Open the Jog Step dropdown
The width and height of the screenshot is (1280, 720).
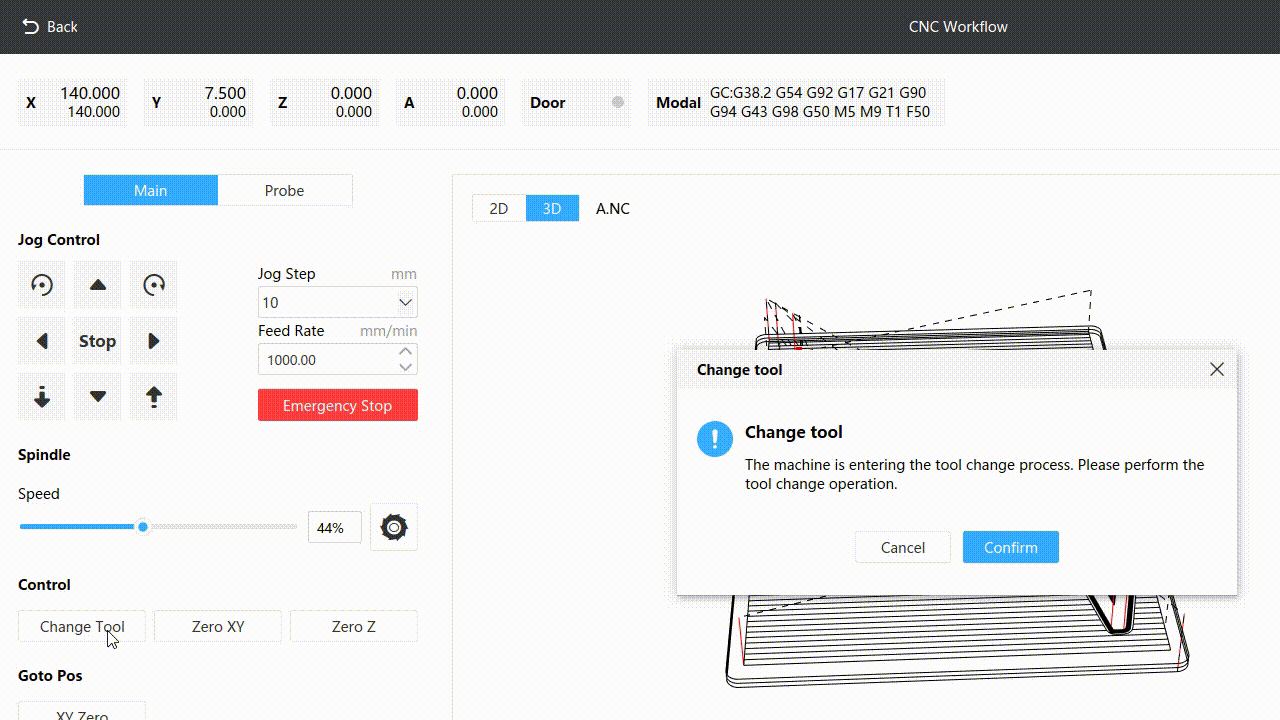click(x=405, y=302)
